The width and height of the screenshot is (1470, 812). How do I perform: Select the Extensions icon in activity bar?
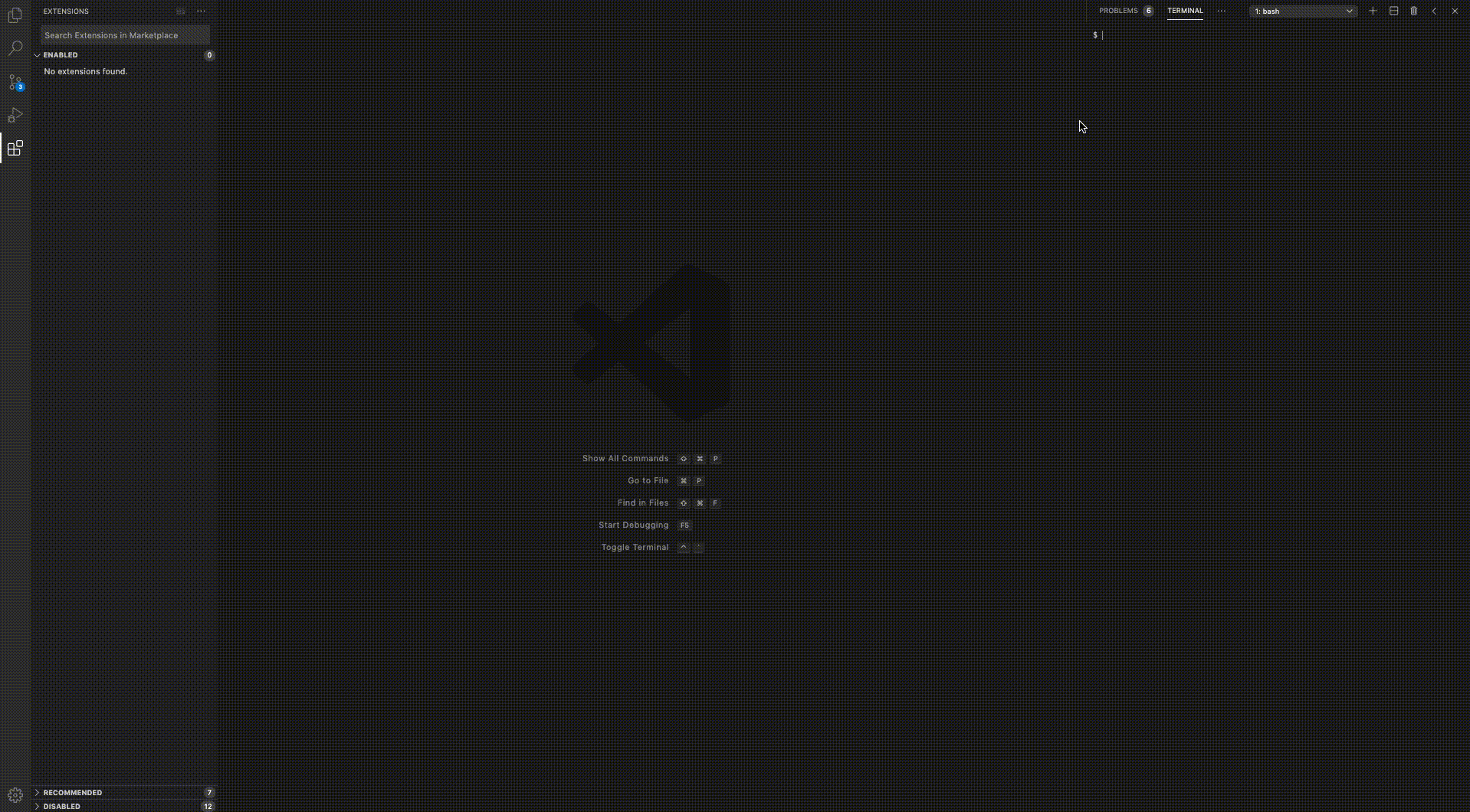pos(15,149)
